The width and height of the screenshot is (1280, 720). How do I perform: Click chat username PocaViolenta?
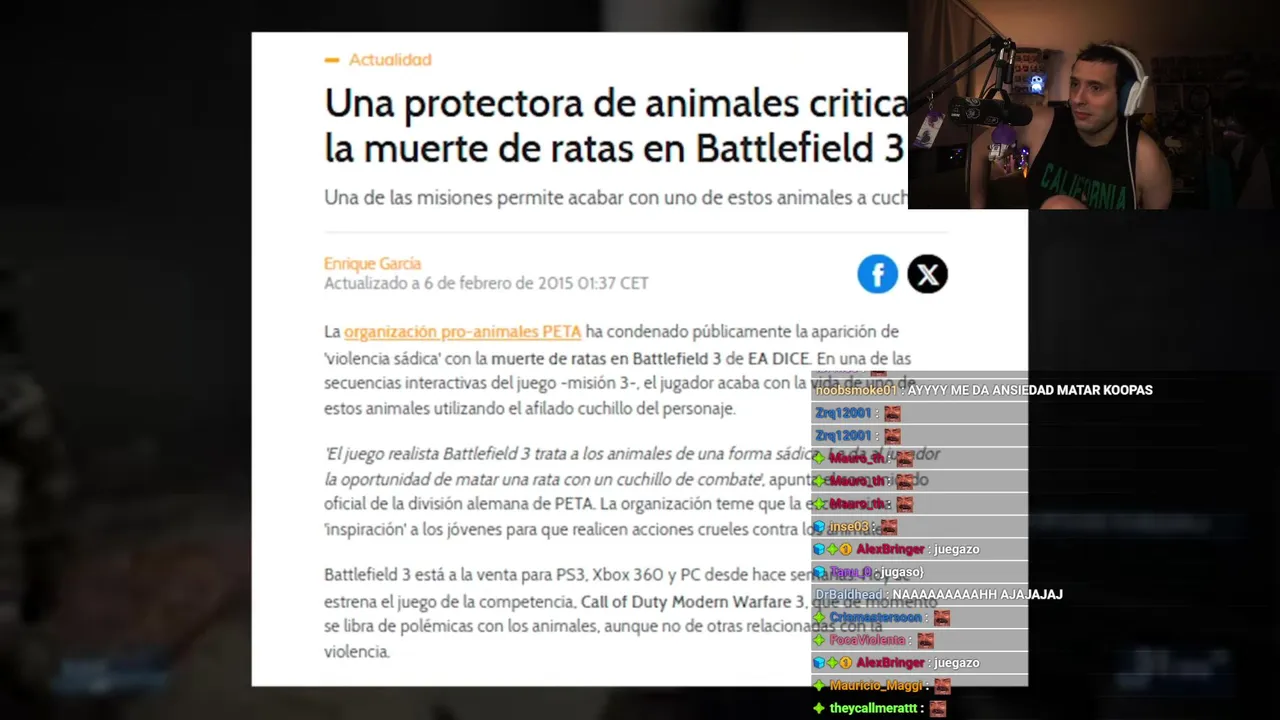pos(868,641)
